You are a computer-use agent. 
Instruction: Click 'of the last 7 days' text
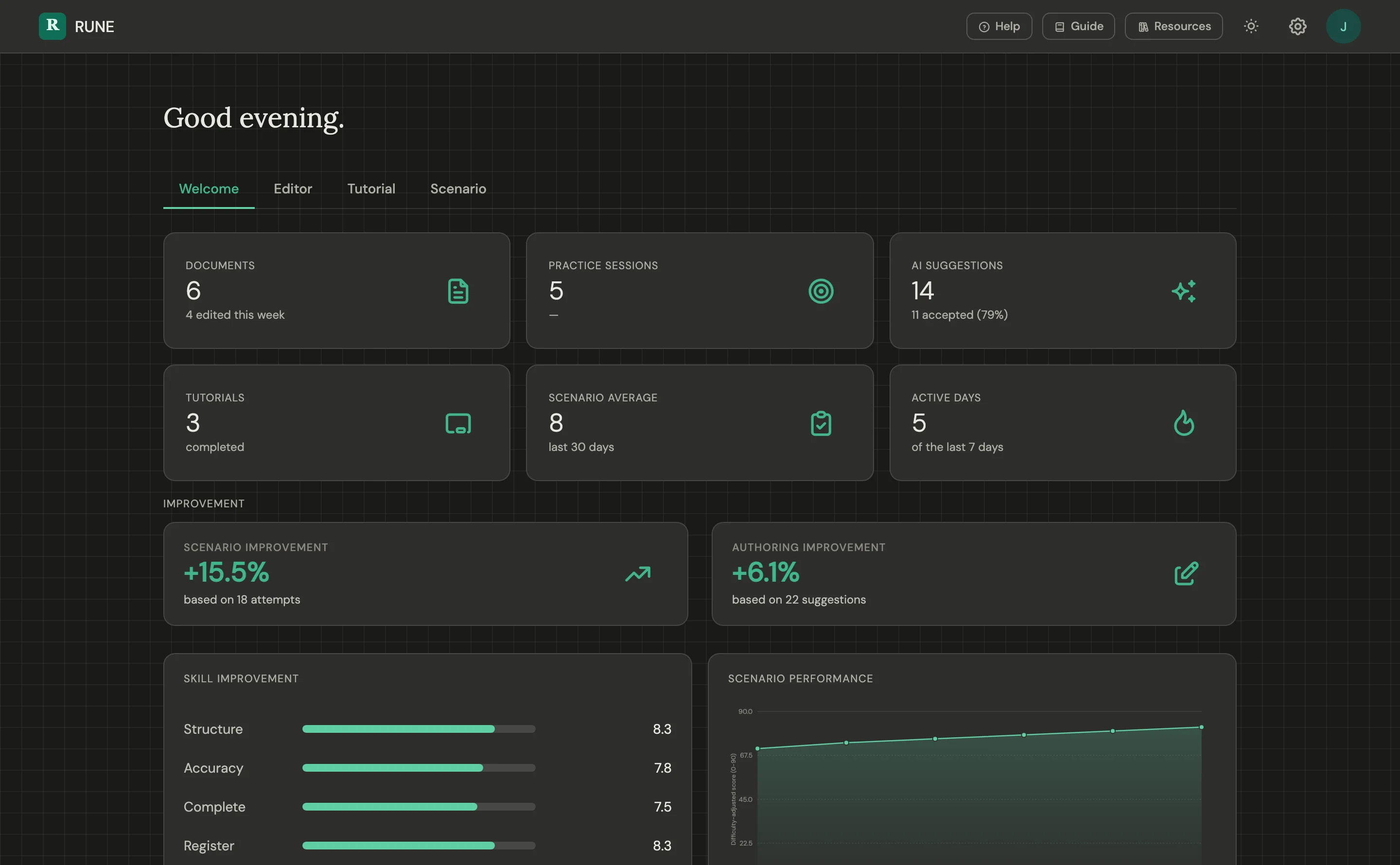tap(957, 447)
